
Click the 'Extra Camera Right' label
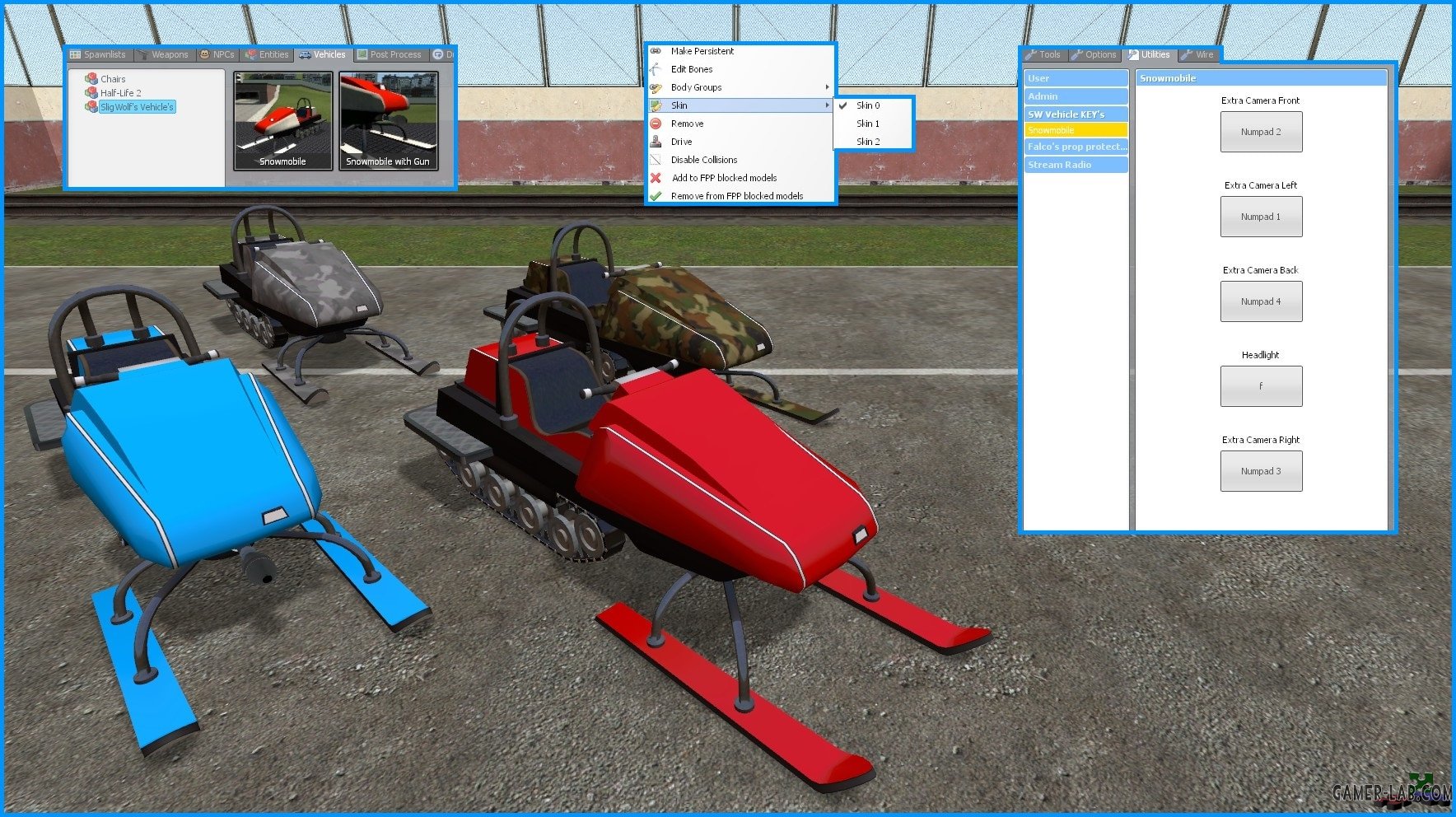pos(1261,440)
